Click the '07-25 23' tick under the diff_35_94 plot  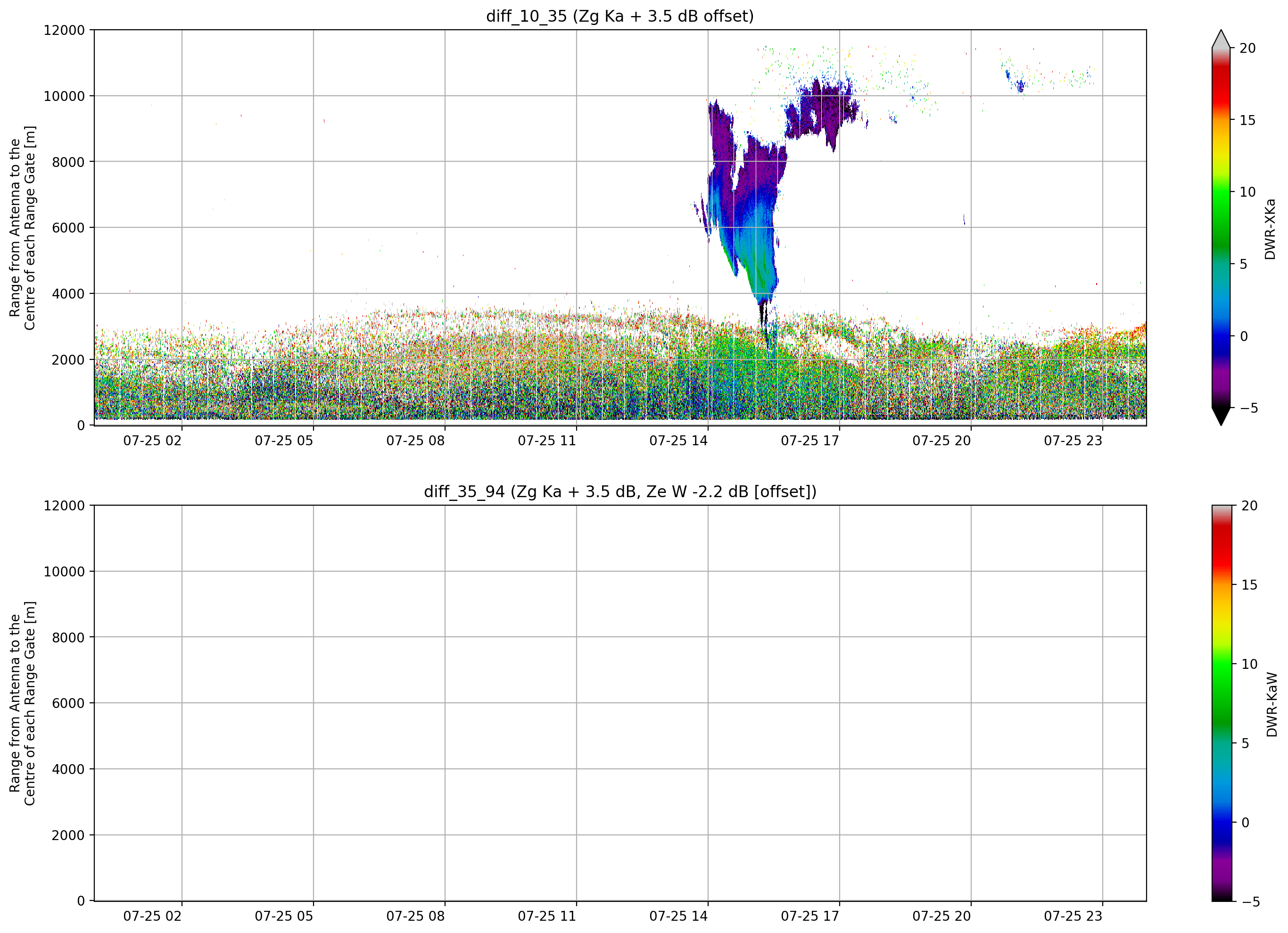click(1073, 916)
